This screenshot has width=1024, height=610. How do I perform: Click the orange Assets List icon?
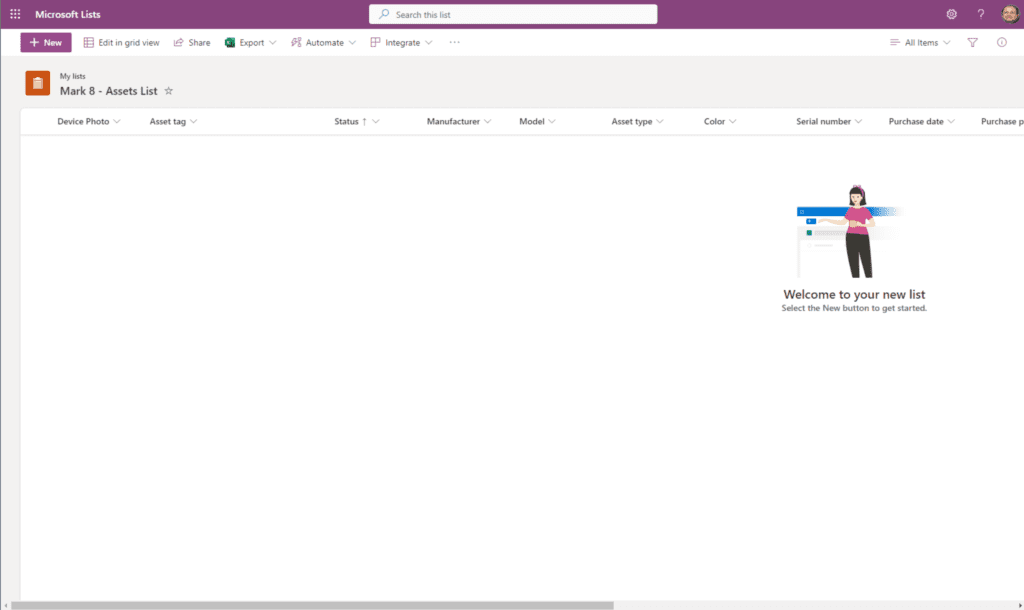click(x=37, y=83)
